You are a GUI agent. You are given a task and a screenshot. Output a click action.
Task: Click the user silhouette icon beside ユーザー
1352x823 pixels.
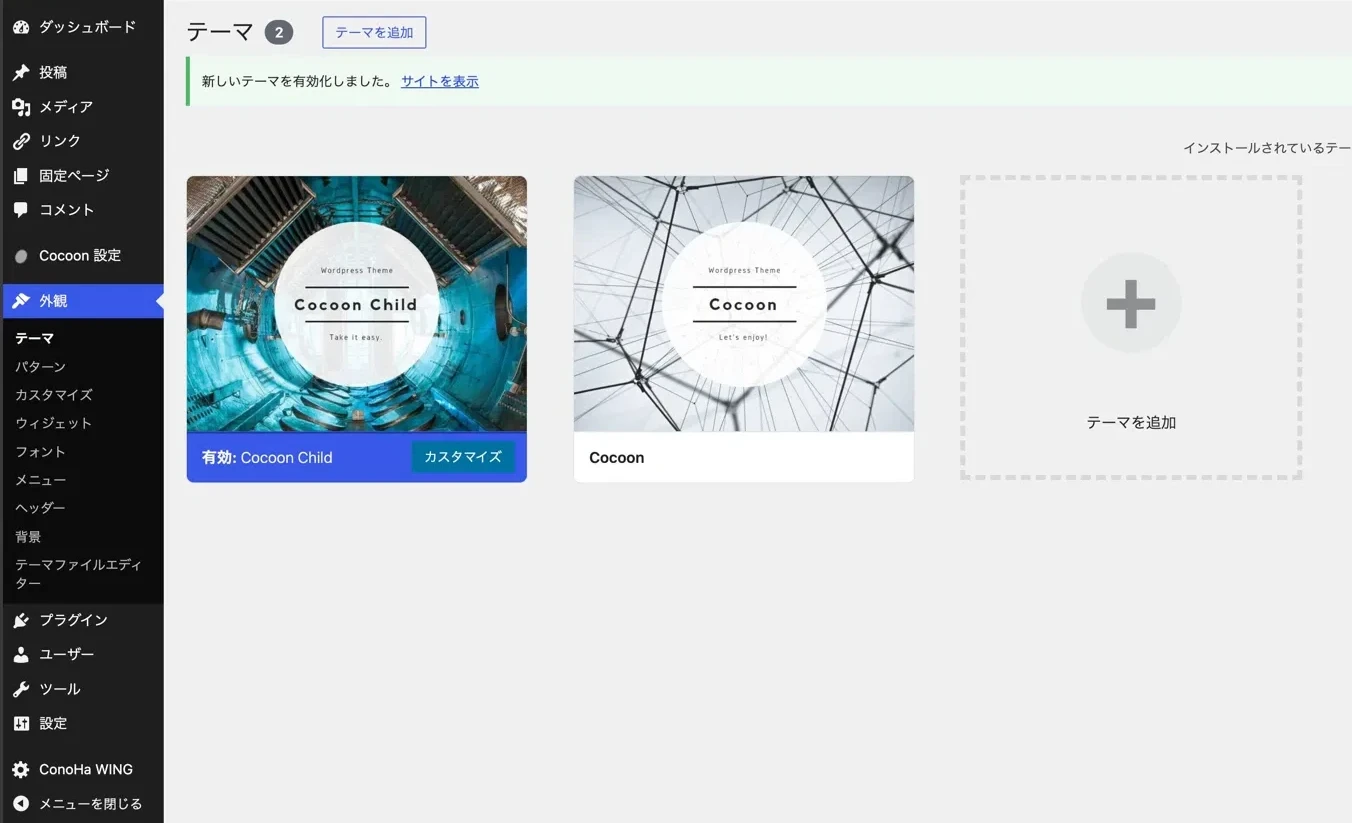21,654
